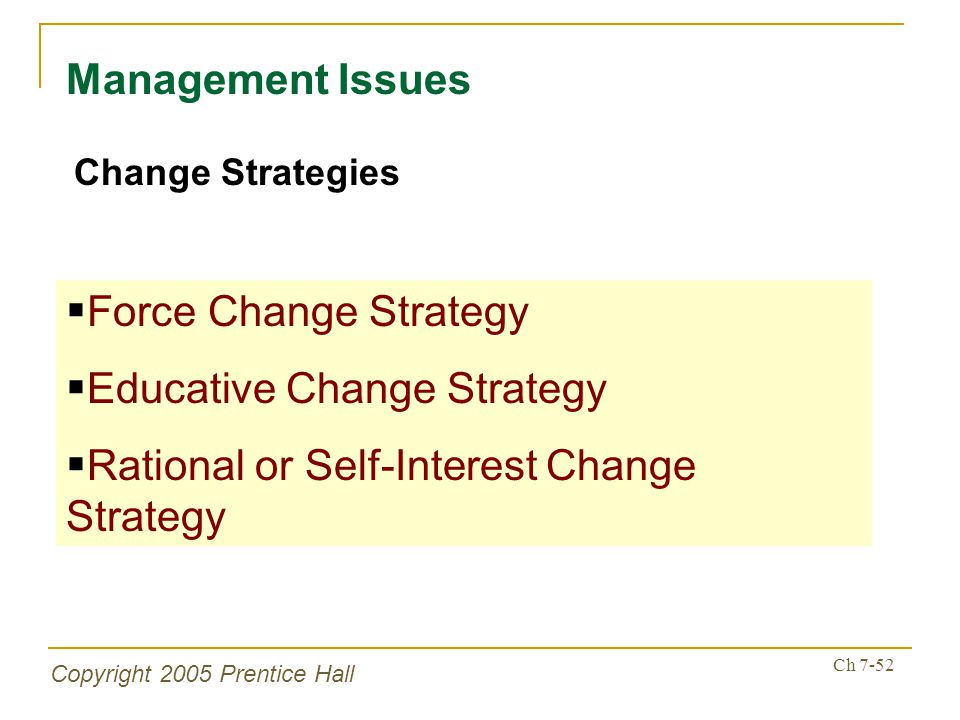Click the word Self-Interest in third bullet
Viewport: 960px width, 720px height.
tap(421, 465)
